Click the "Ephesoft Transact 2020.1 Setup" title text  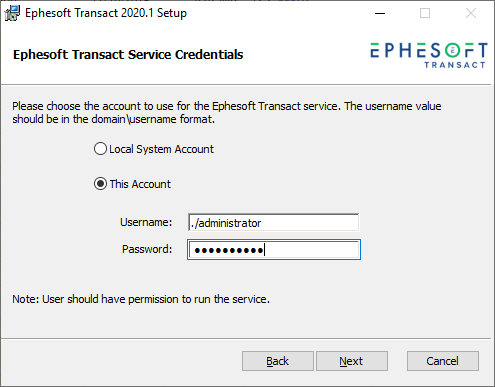[x=106, y=13]
